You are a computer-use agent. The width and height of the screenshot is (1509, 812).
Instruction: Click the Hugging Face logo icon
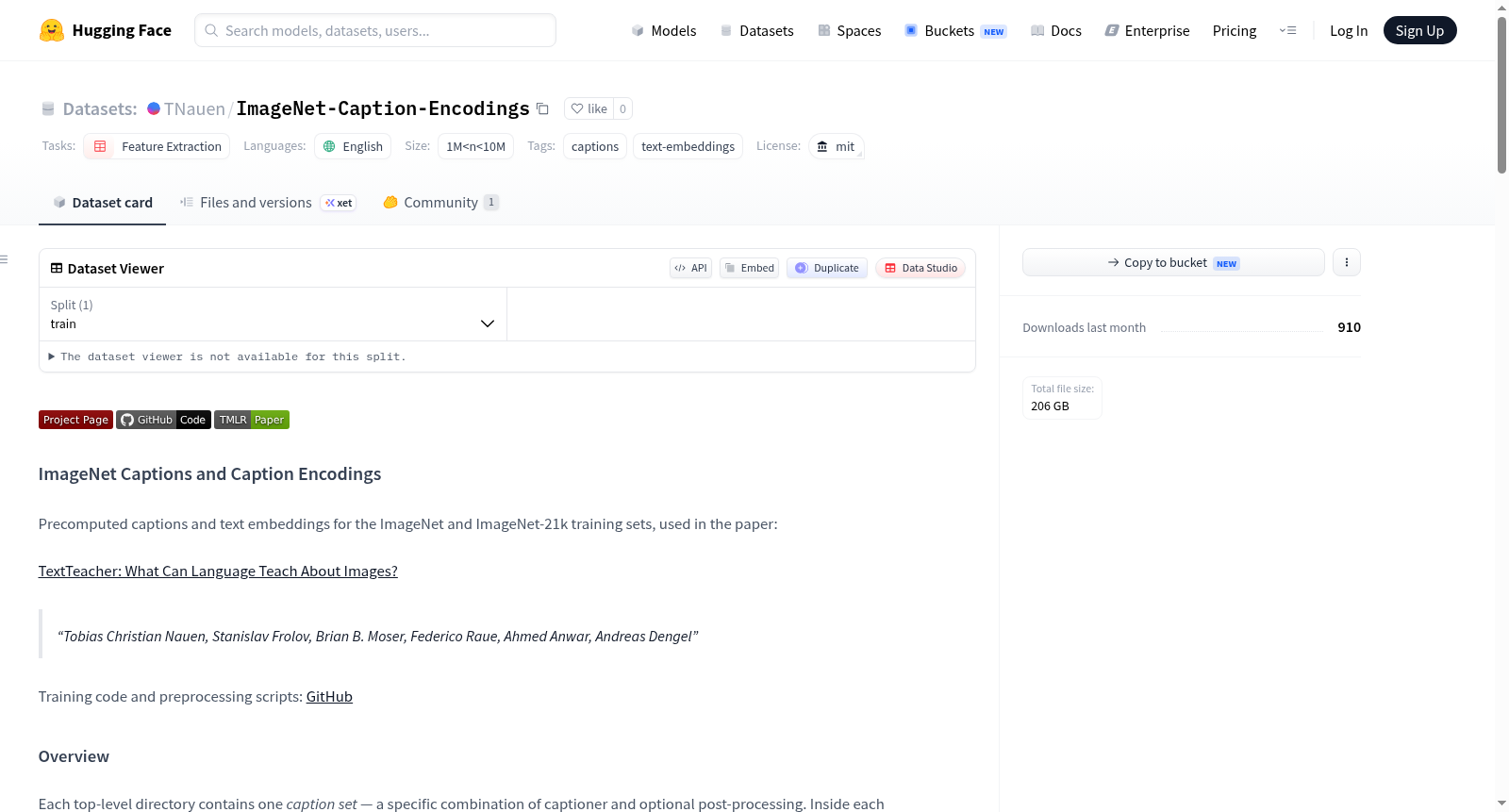[52, 30]
